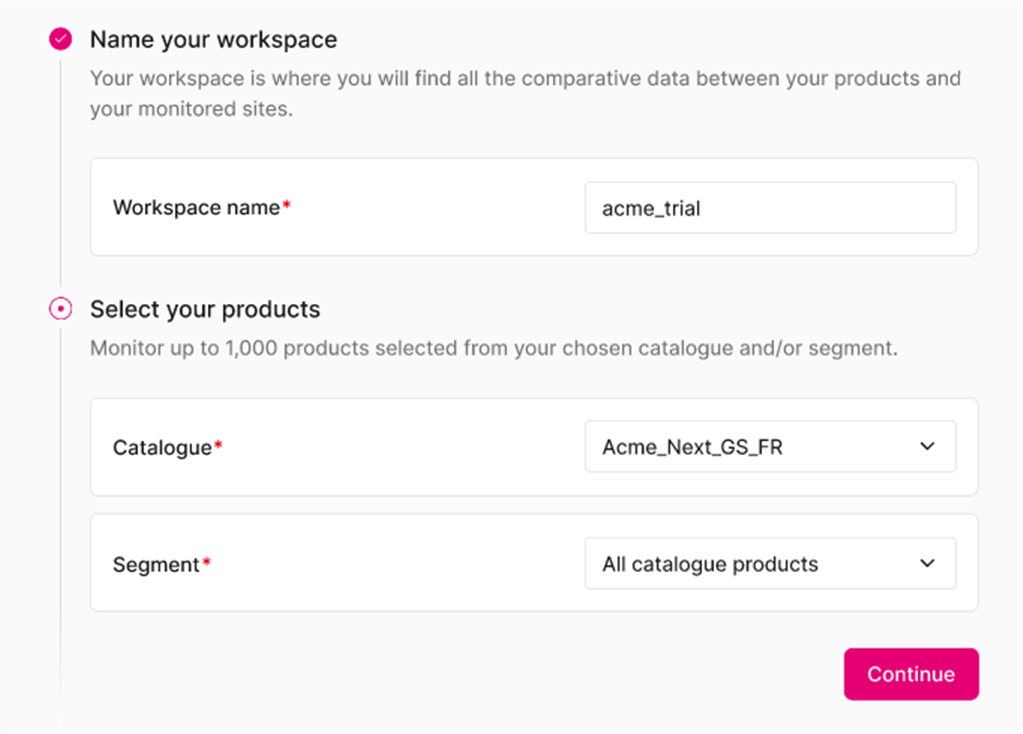Click the Catalogue field label

click(162, 447)
